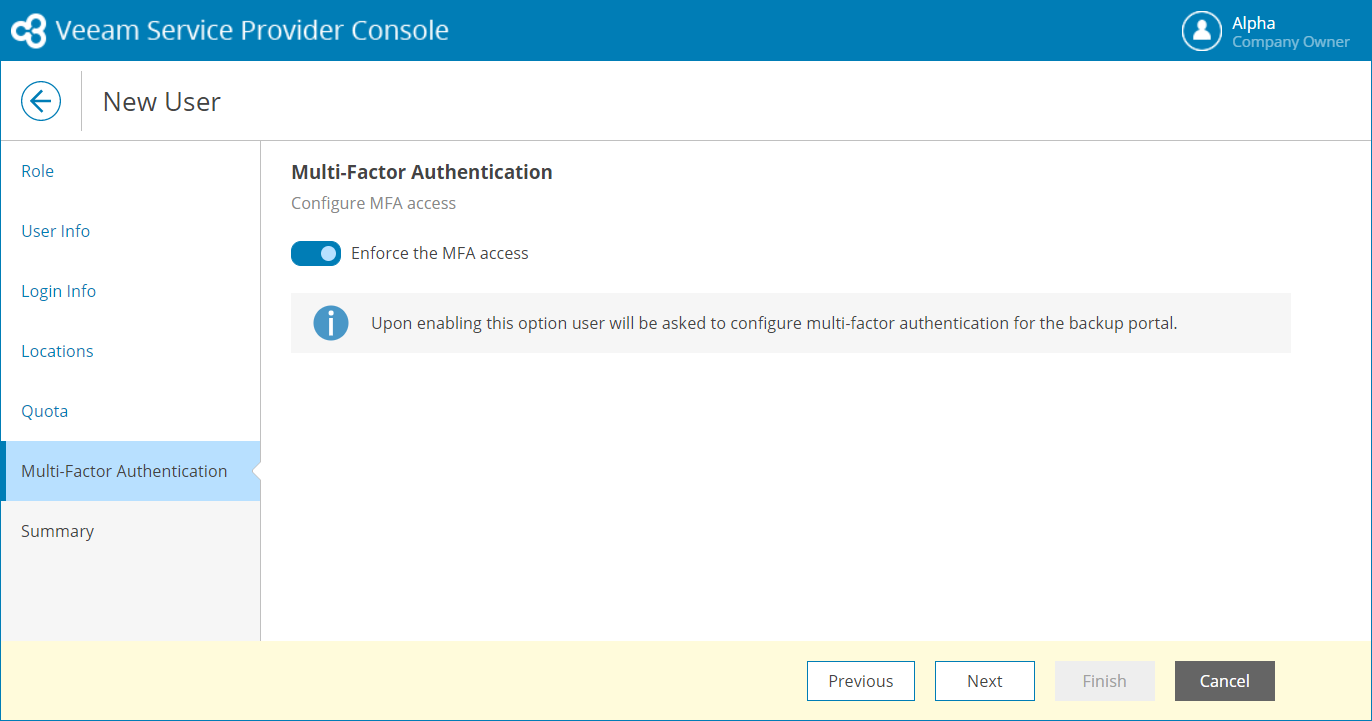
Task: Select the Locations step
Action: (57, 351)
